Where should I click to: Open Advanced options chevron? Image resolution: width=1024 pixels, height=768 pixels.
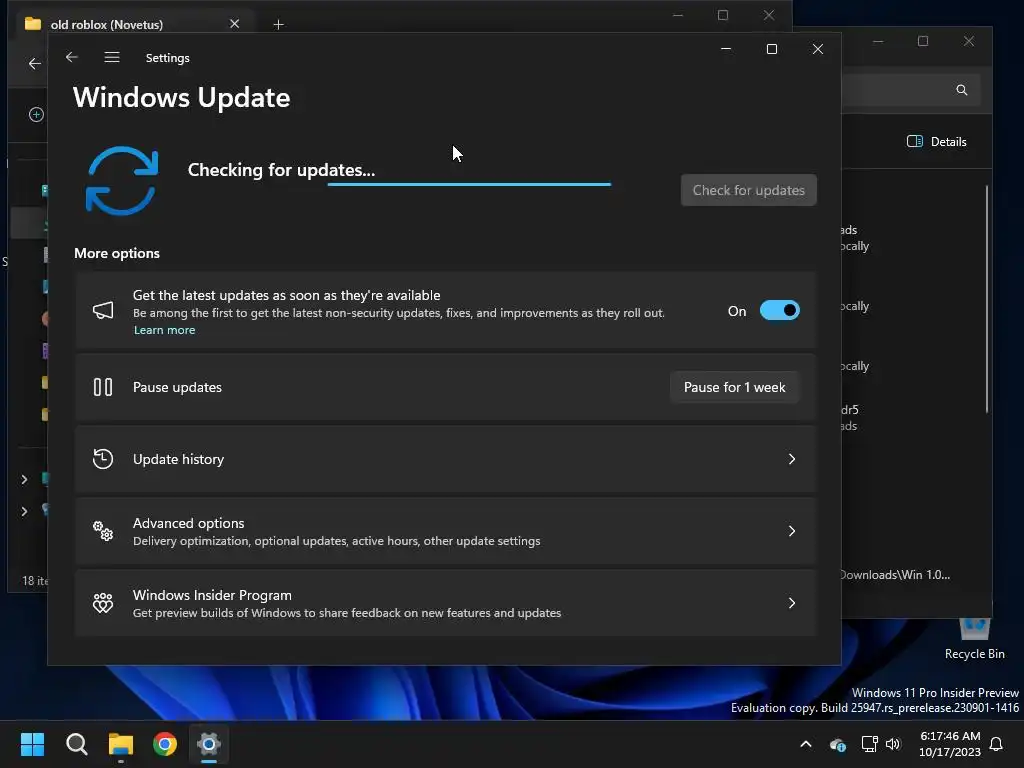792,531
